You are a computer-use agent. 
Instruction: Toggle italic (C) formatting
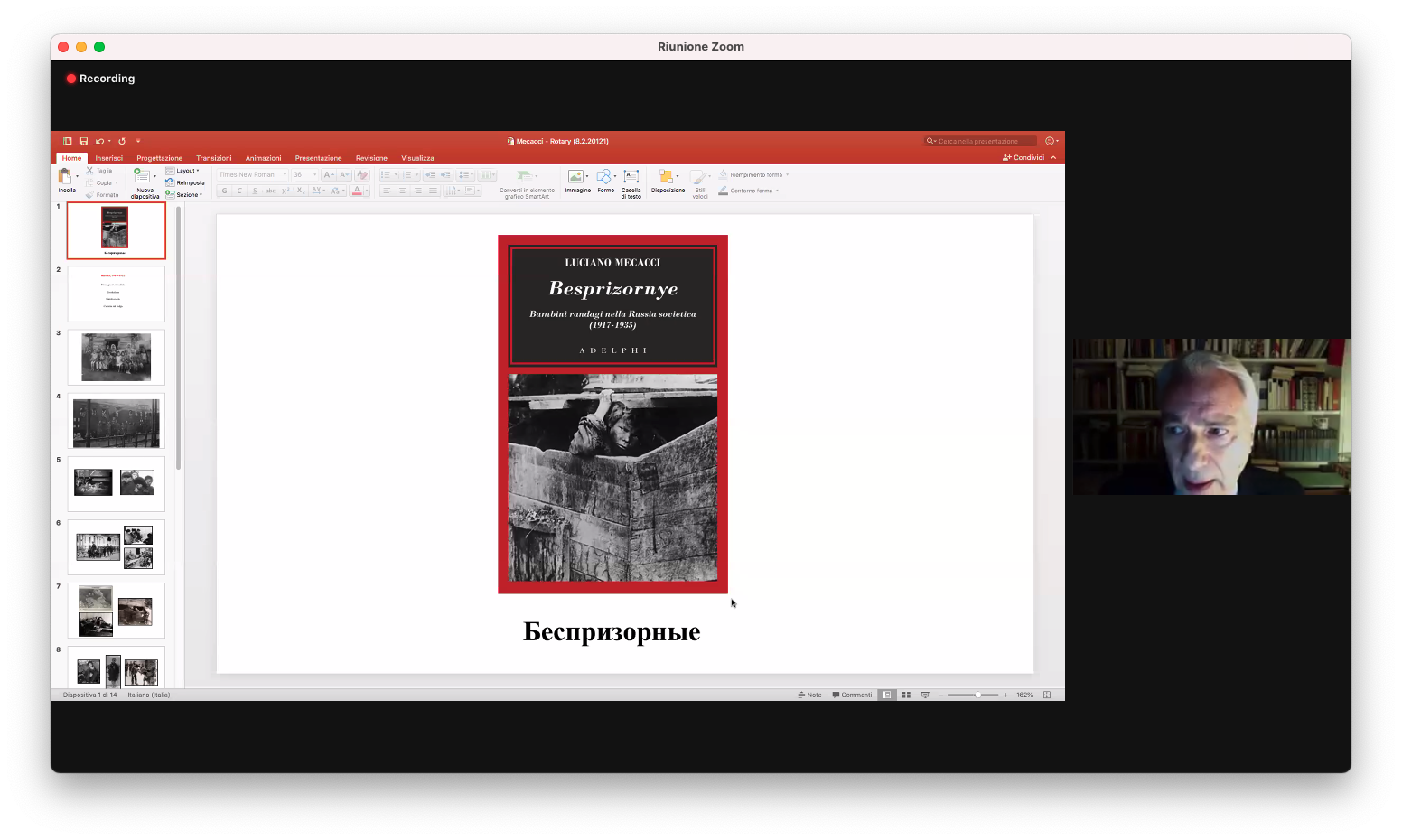[x=239, y=191]
